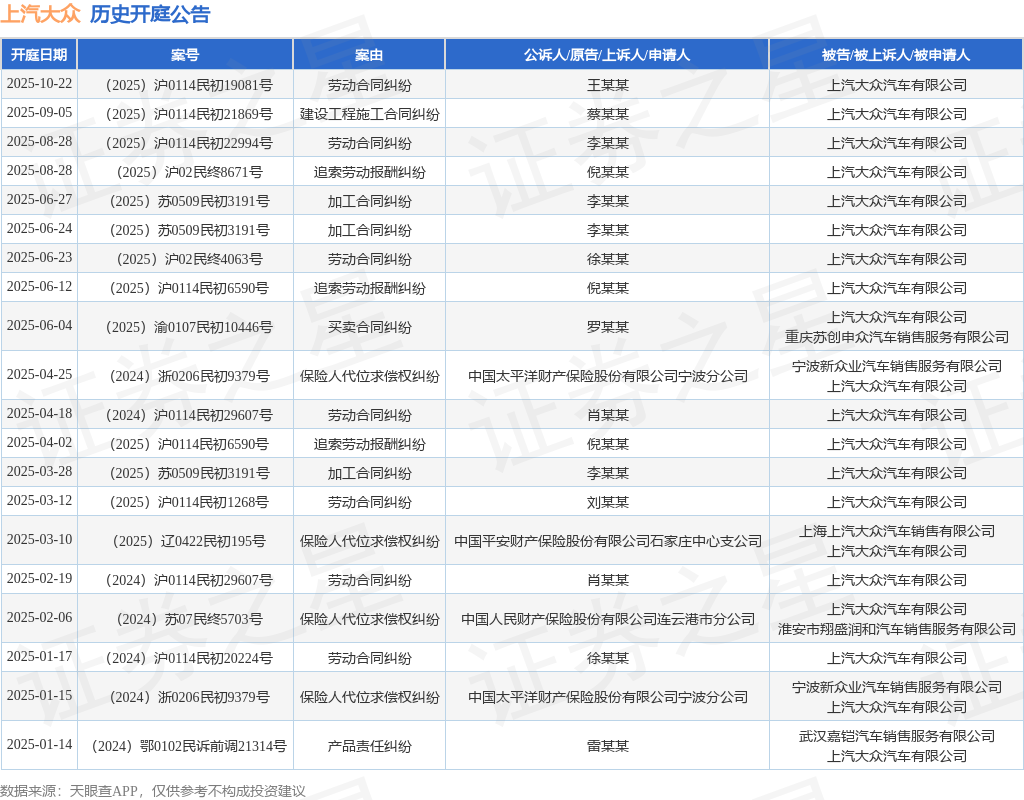Select defendant 上海上汽大众汽车销售有限公司
This screenshot has height=800, width=1024.
(897, 531)
